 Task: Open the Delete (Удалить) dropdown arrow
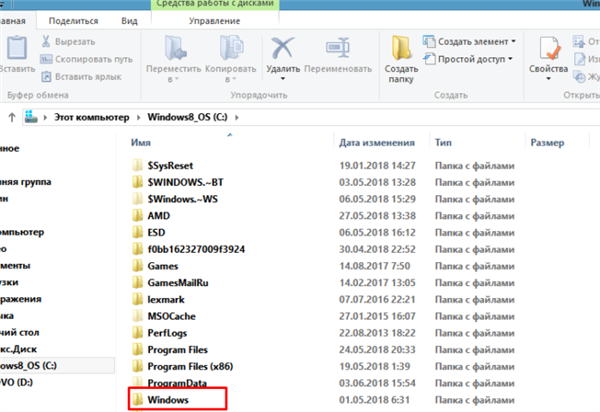pyautogui.click(x=283, y=79)
